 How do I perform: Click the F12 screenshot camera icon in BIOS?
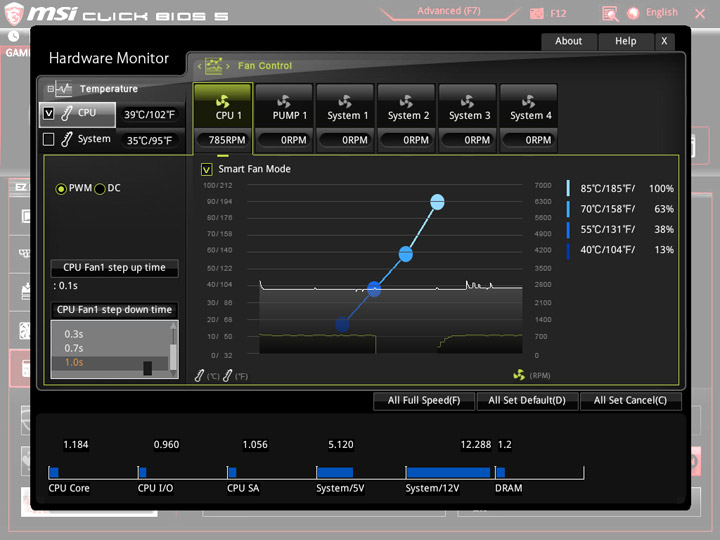(x=536, y=14)
